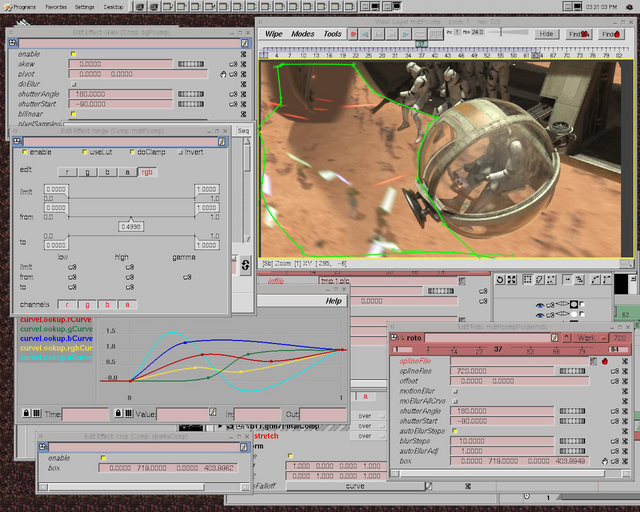The width and height of the screenshot is (640, 512).
Task: Open the first 'over' dropdown
Action: pyautogui.click(x=367, y=415)
